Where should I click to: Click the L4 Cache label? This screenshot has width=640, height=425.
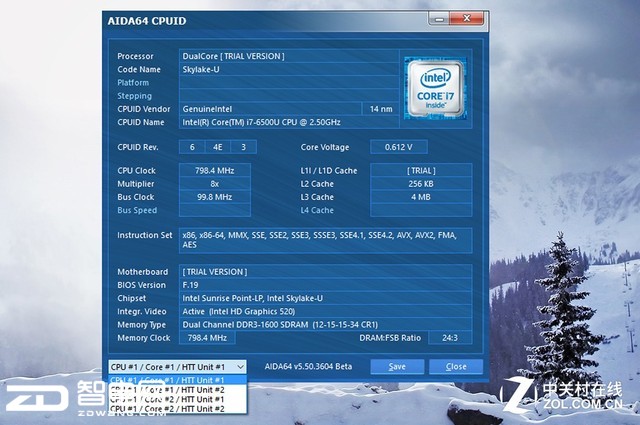pos(317,210)
